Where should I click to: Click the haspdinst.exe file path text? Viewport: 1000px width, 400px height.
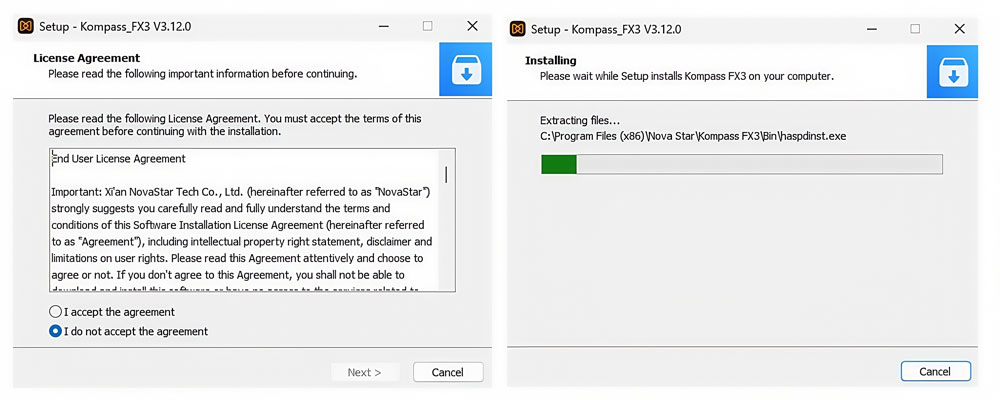693,136
